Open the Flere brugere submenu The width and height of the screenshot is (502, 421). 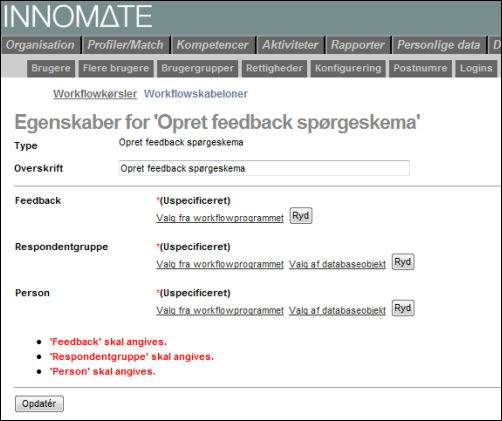(116, 68)
